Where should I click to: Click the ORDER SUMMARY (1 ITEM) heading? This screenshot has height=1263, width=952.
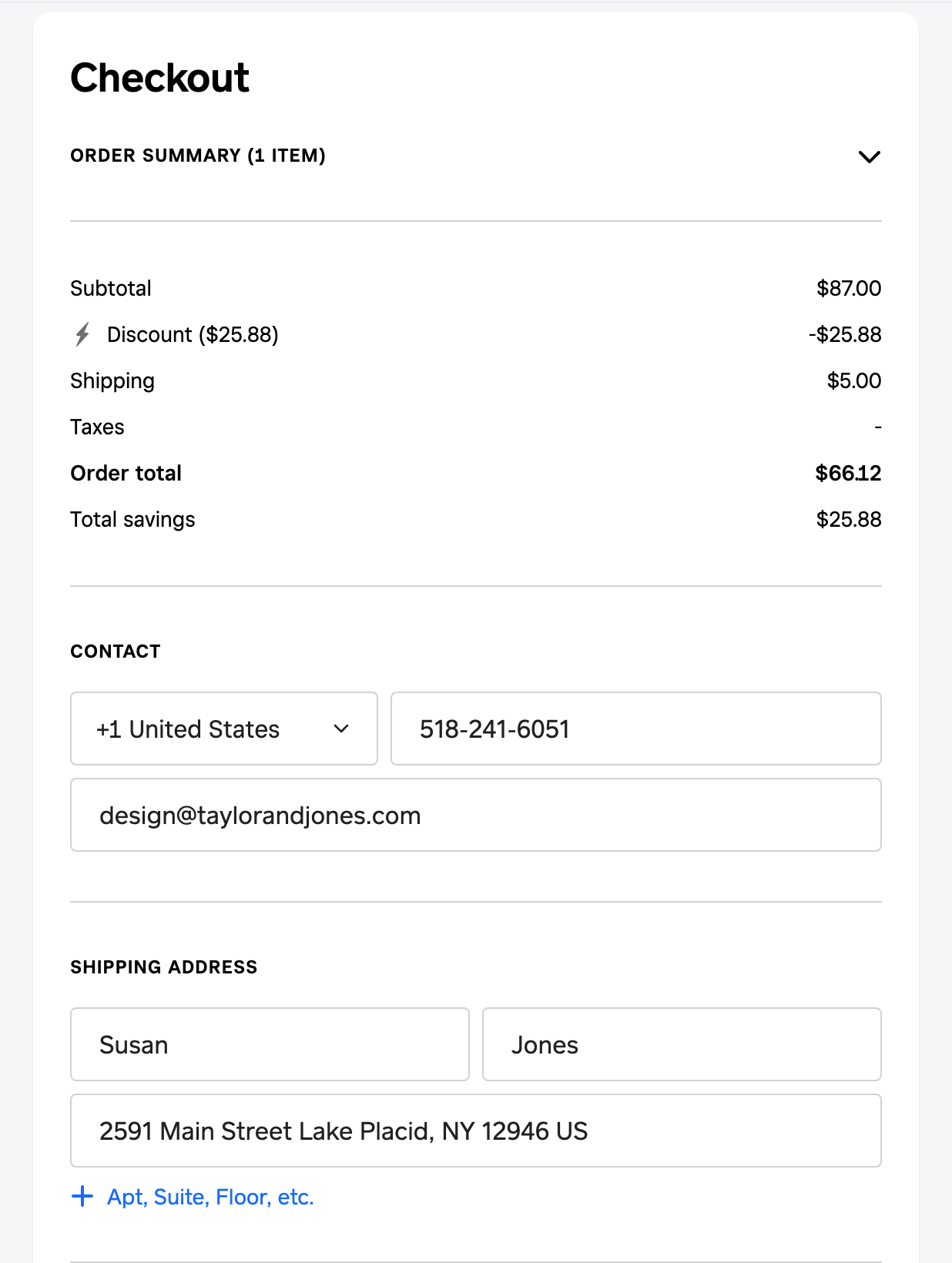198,156
